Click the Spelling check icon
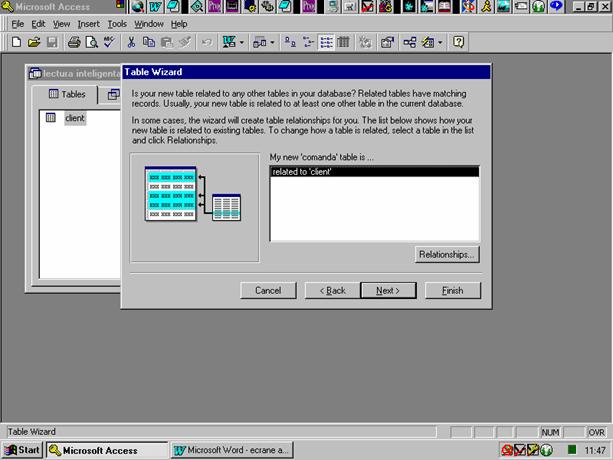 pyautogui.click(x=108, y=42)
